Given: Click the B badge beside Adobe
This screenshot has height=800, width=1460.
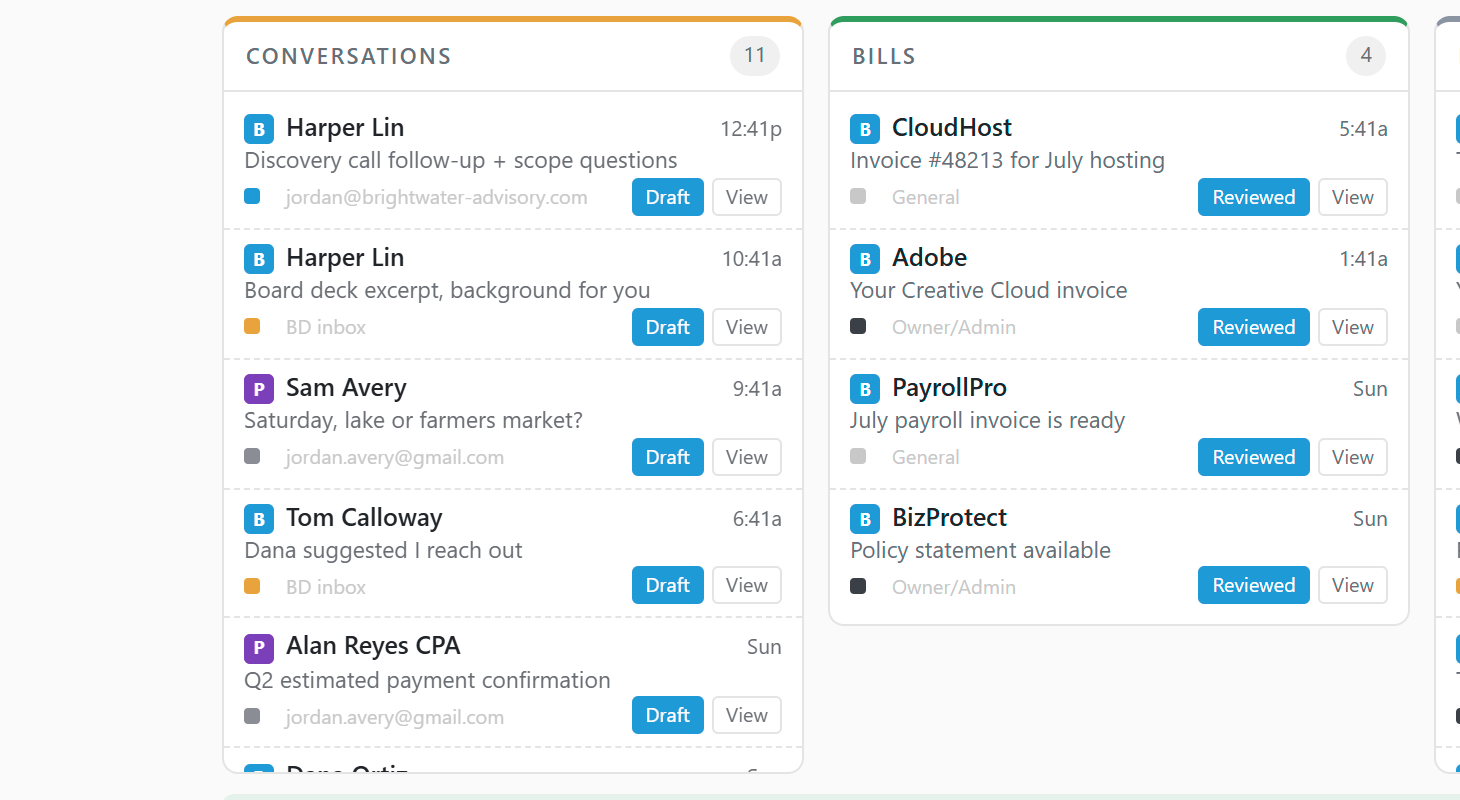Looking at the screenshot, I should [865, 259].
